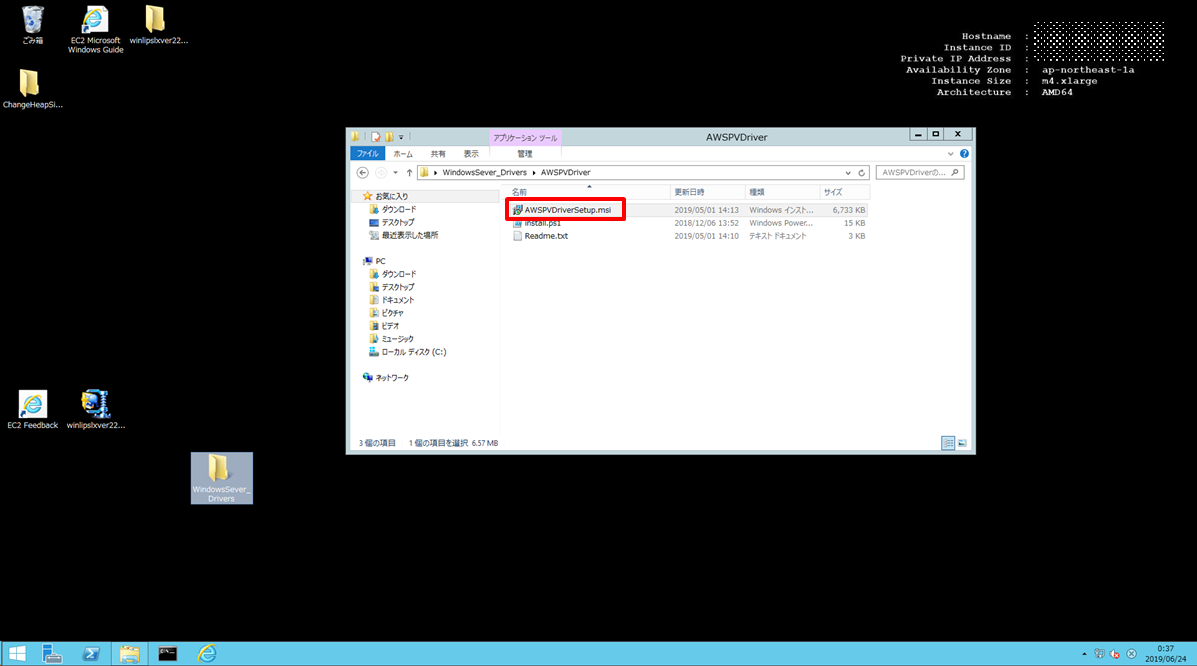Open the address bar history dropdown
1197x666 pixels.
pos(848,172)
